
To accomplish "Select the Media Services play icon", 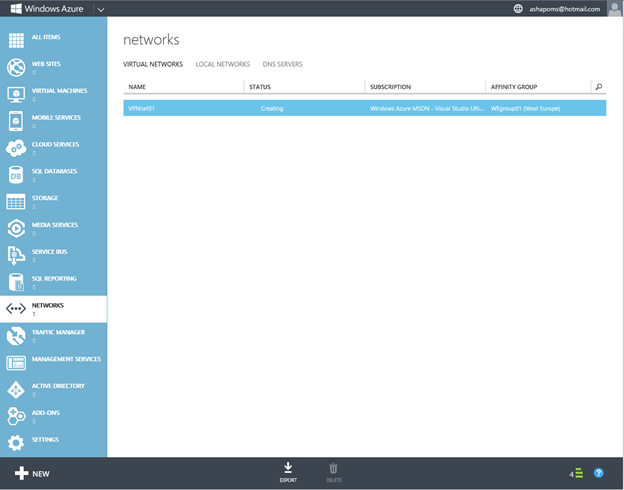I will (16, 228).
